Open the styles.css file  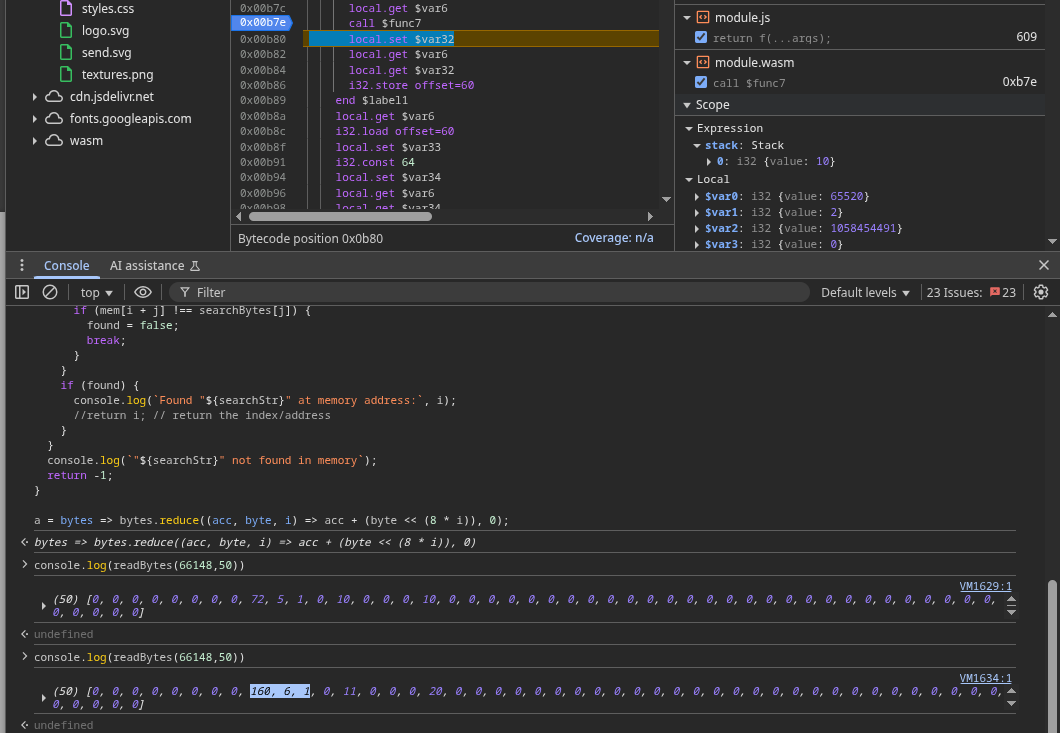107,9
